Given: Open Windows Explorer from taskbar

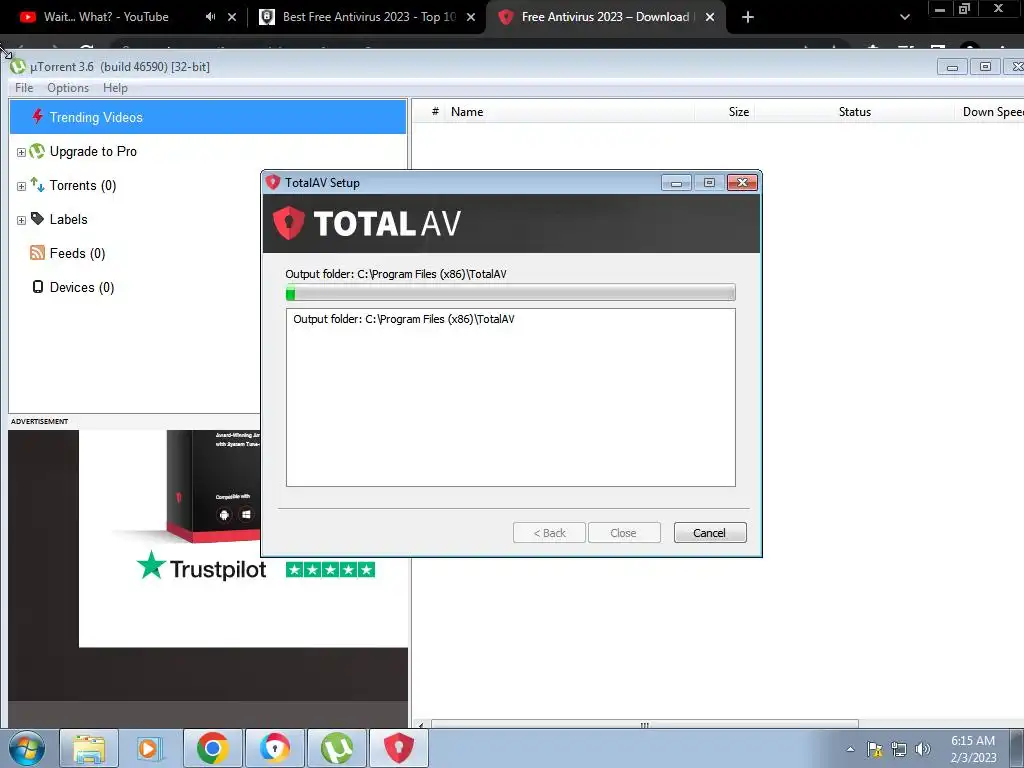Looking at the screenshot, I should 89,748.
